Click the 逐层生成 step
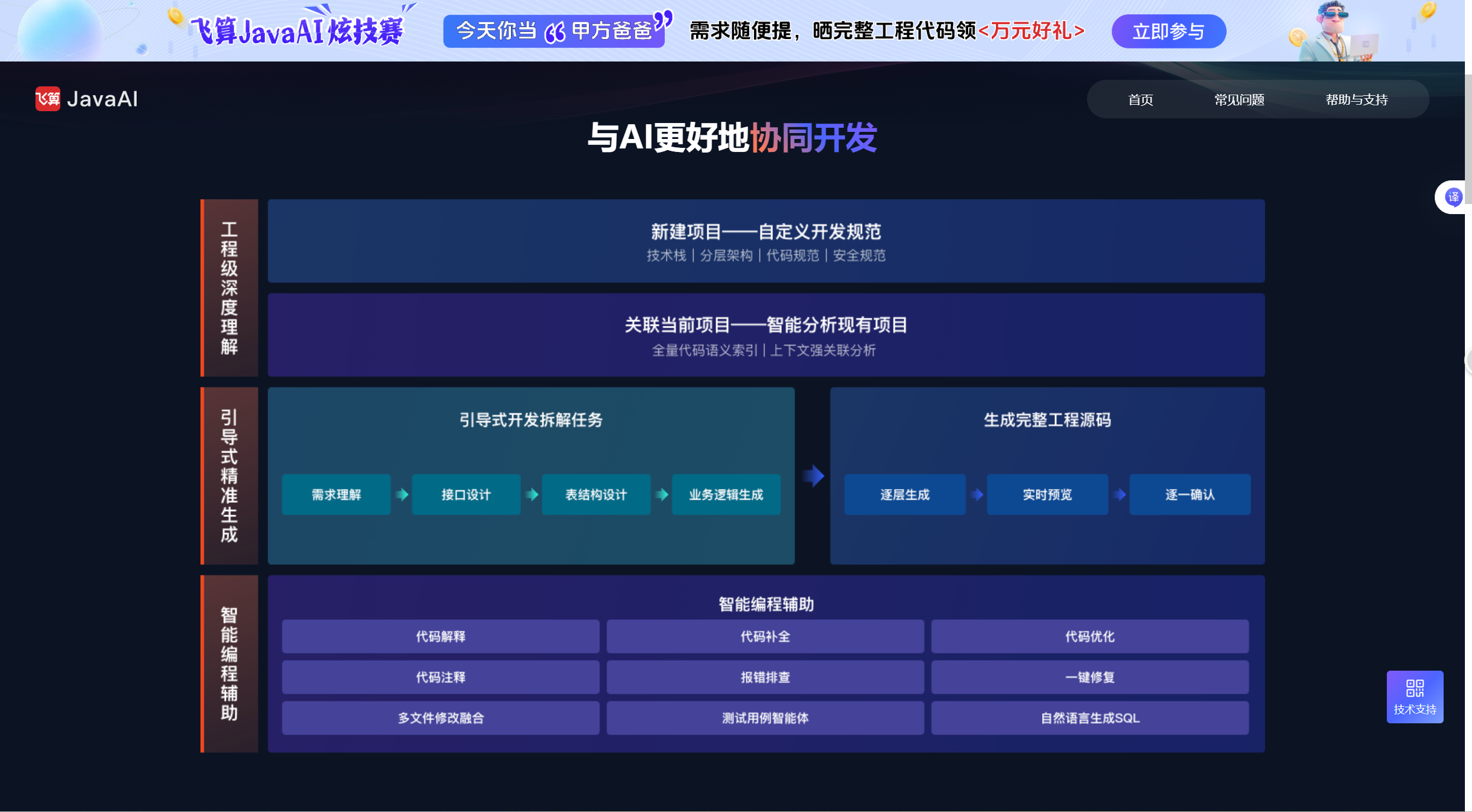 pos(905,494)
